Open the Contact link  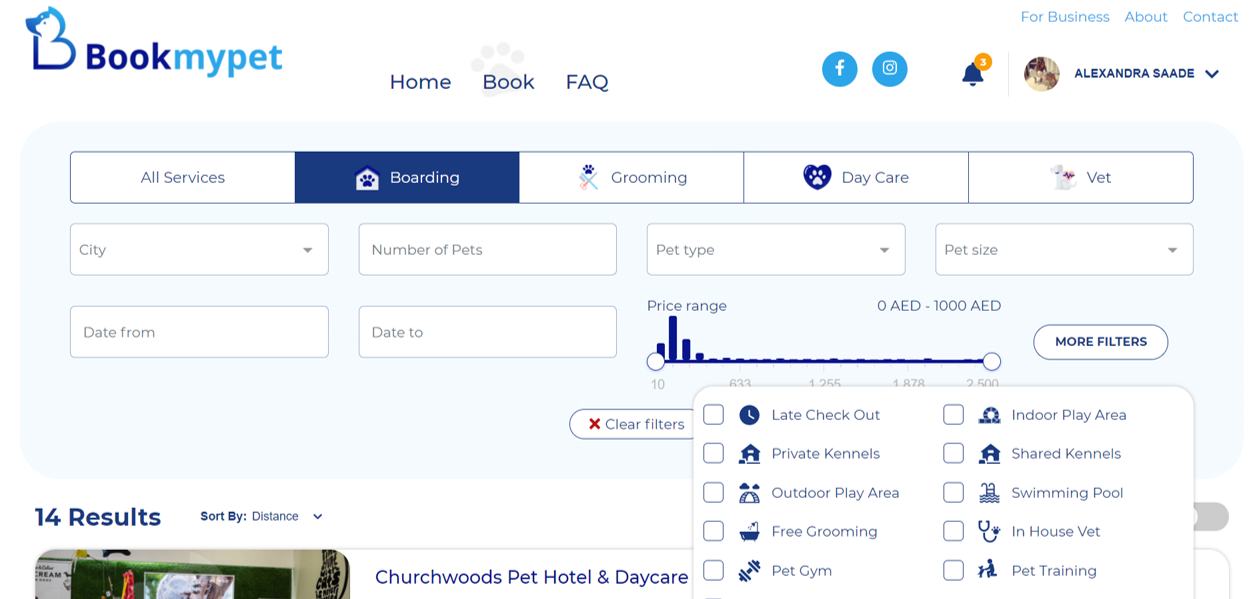[1210, 17]
